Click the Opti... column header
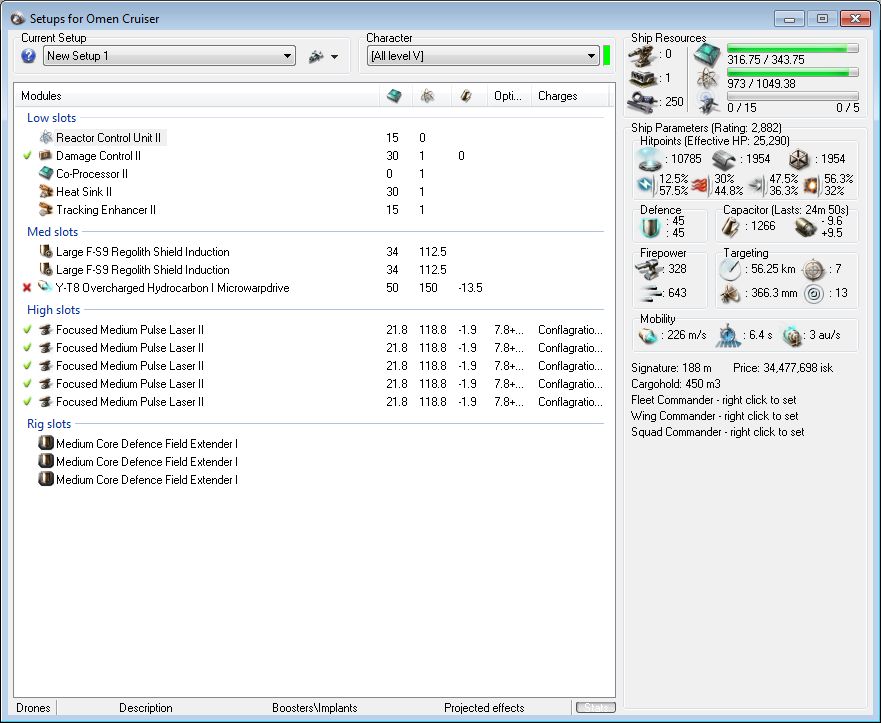 click(508, 96)
